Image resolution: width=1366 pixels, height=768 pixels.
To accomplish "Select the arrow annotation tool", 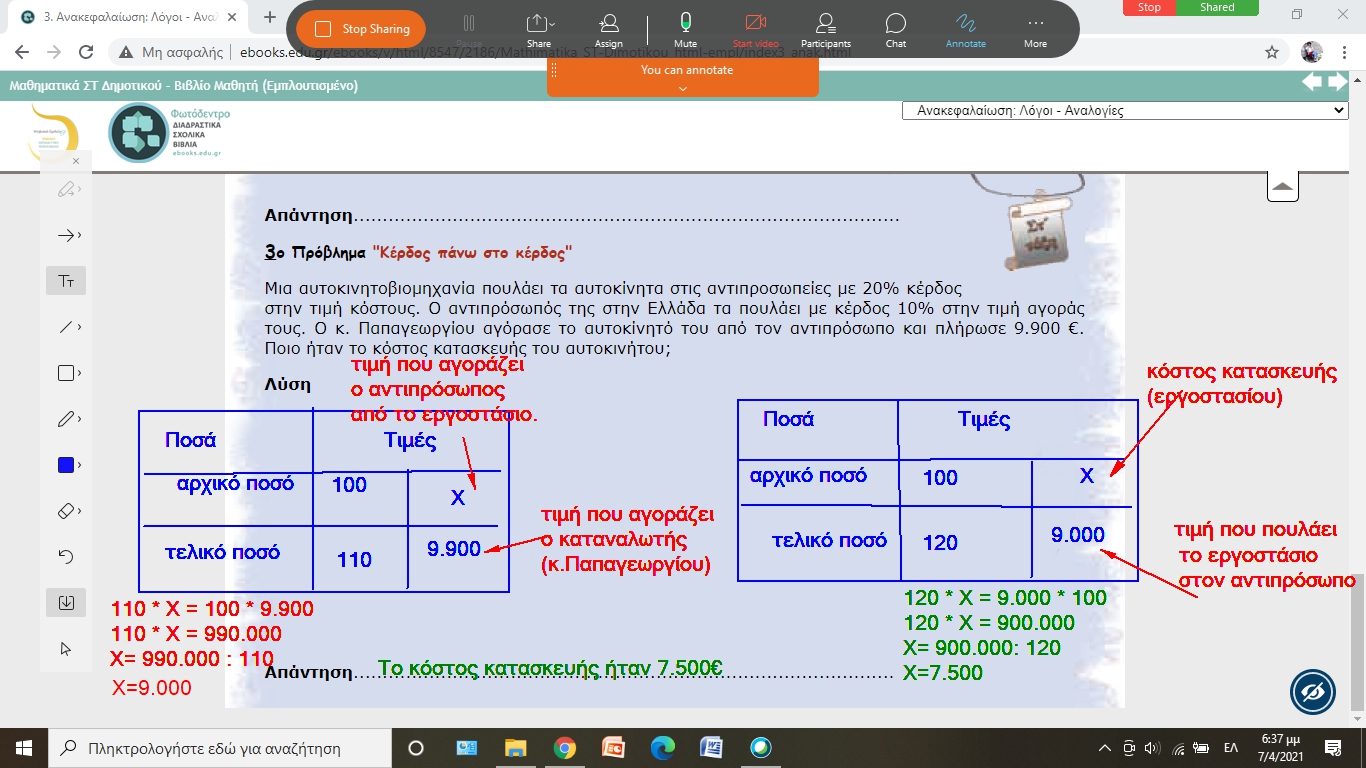I will coord(65,236).
